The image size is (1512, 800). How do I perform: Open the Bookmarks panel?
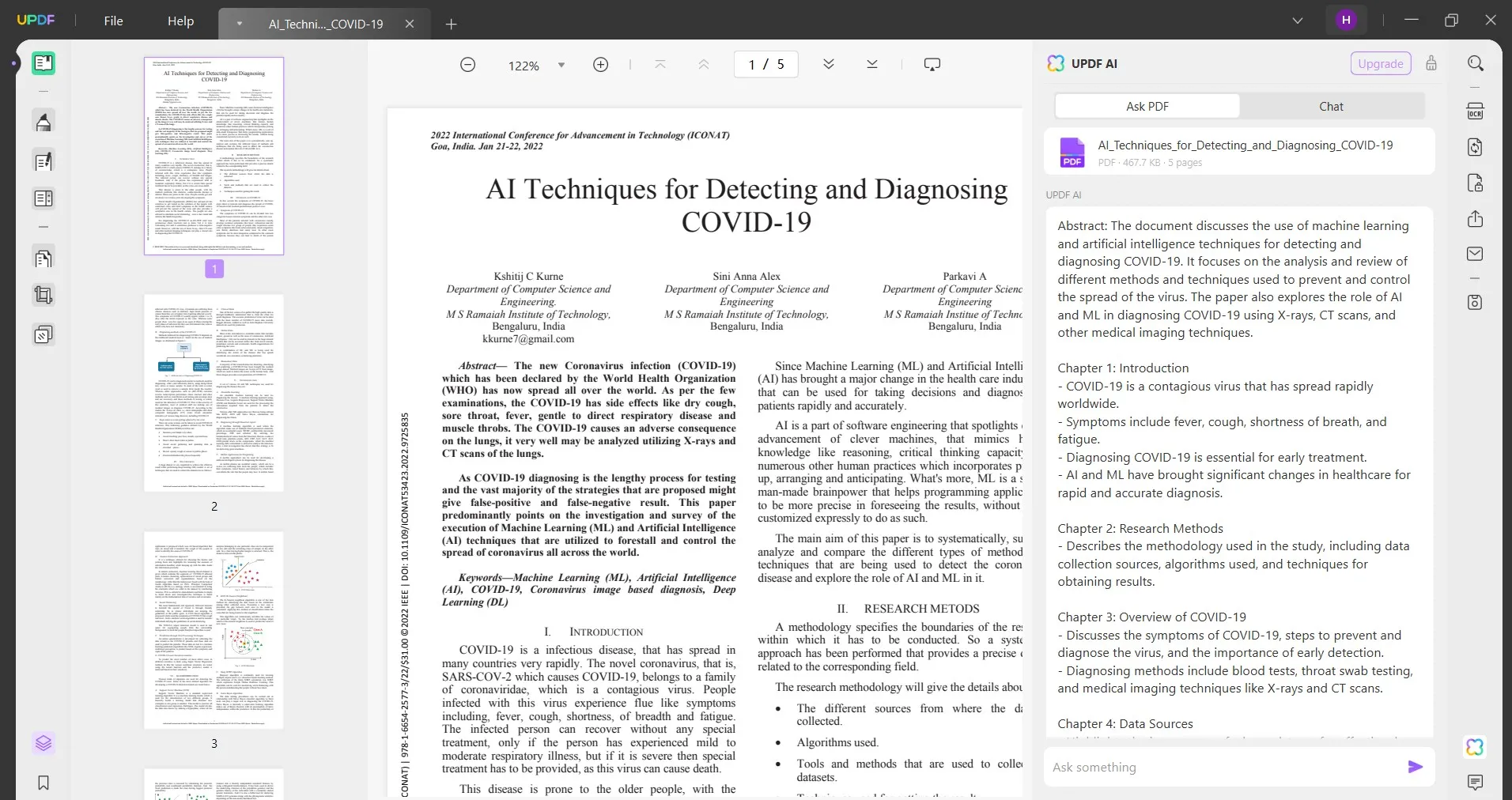pyautogui.click(x=43, y=783)
